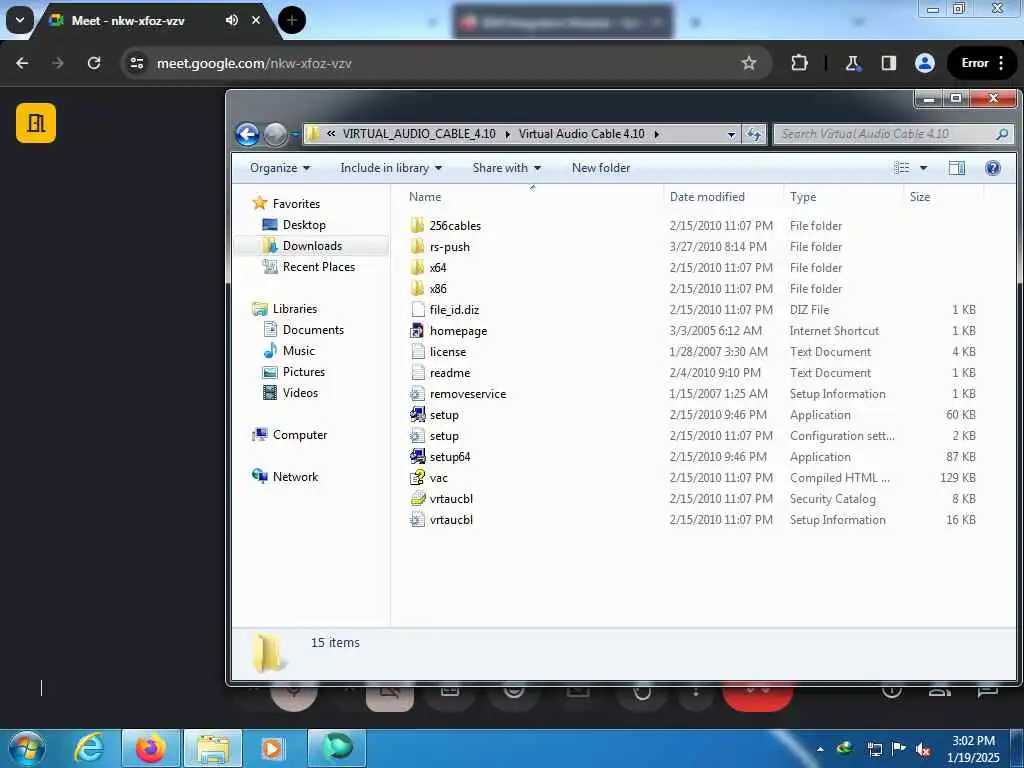The width and height of the screenshot is (1024, 768).
Task: Open the Organize dropdown menu
Action: coord(280,168)
